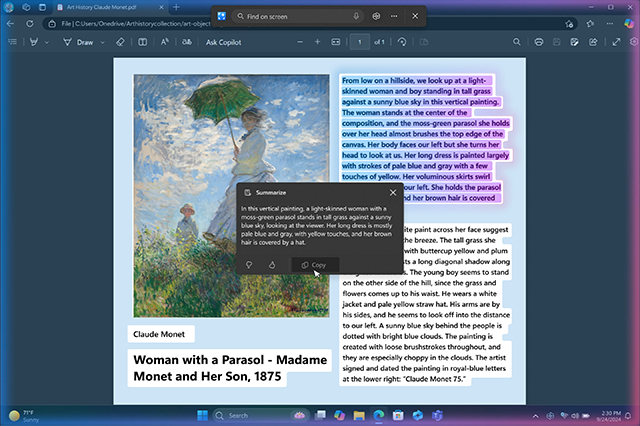Open File Explorer from taskbar
Viewport: 640px width, 426px height.
[x=359, y=415]
